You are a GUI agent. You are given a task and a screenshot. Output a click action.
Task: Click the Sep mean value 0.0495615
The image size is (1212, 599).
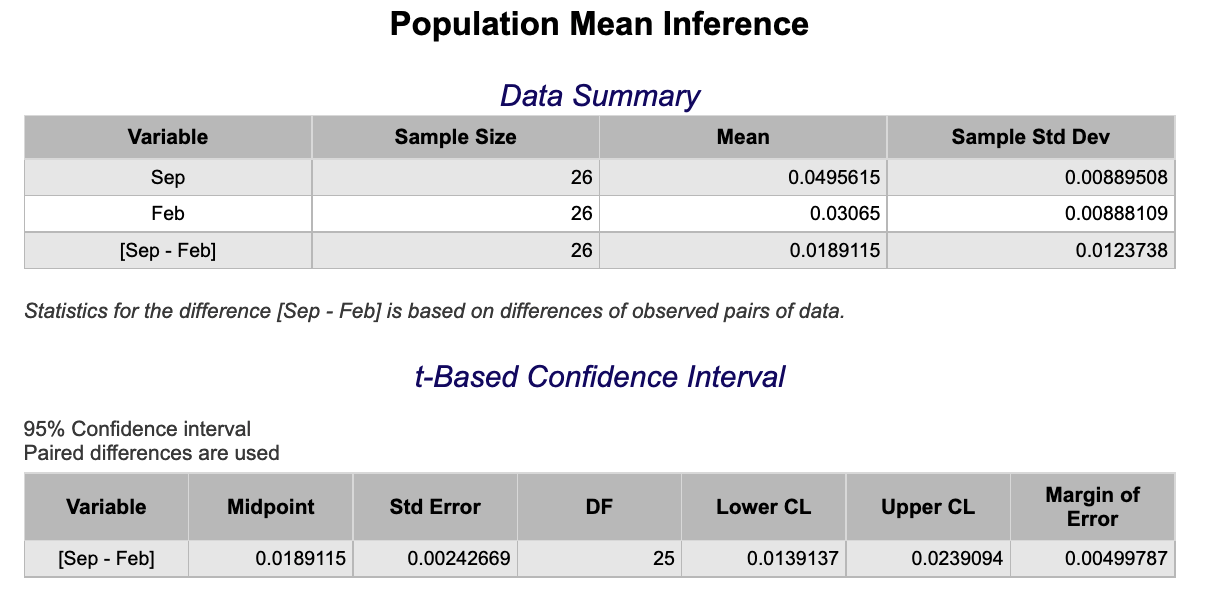[834, 178]
